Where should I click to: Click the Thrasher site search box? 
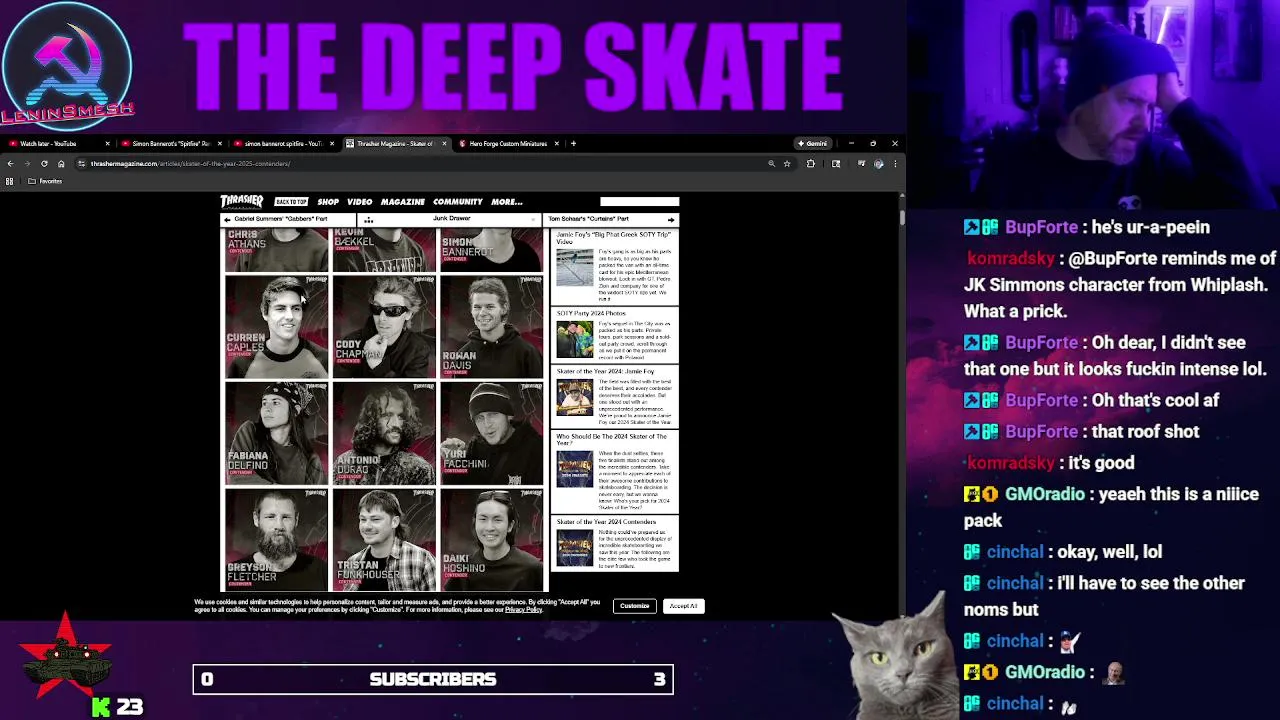[x=639, y=202]
